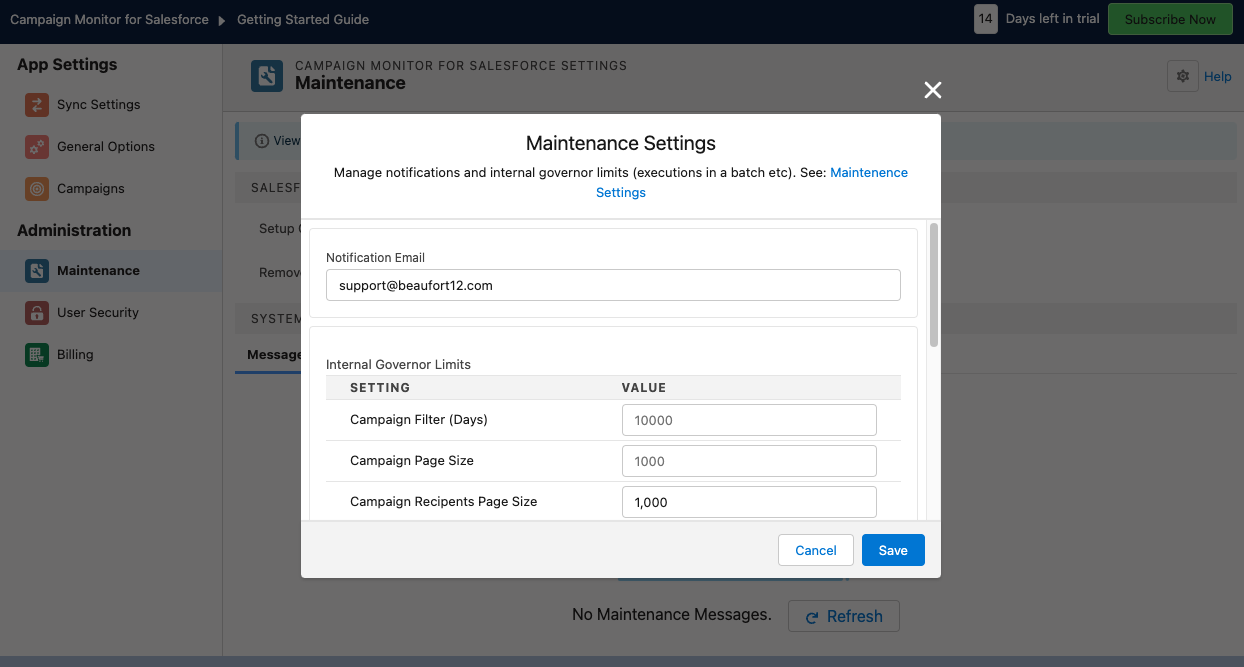Click the Billing building icon
This screenshot has height=667, width=1244.
click(37, 355)
